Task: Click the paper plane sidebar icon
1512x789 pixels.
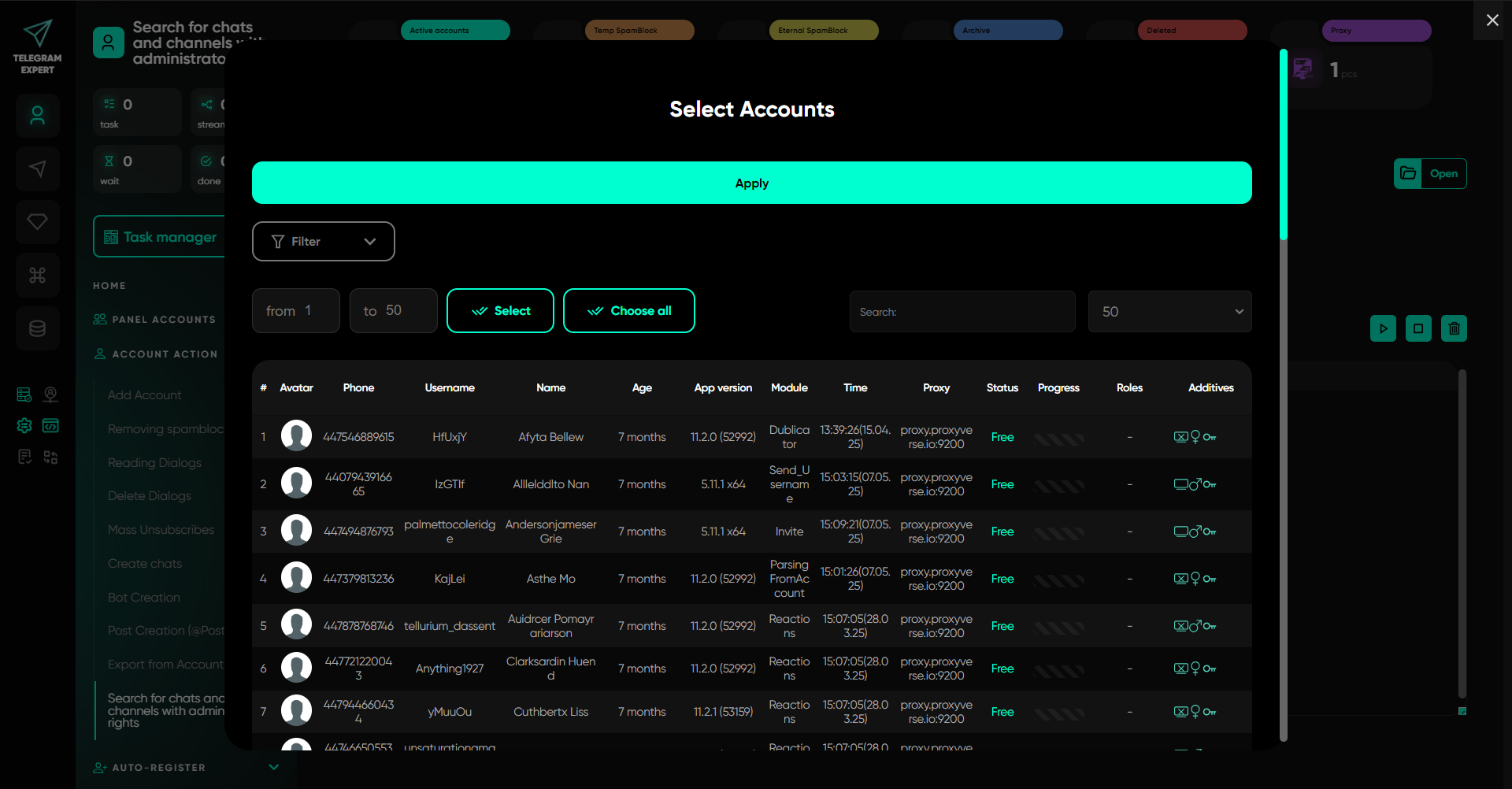Action: [37, 169]
